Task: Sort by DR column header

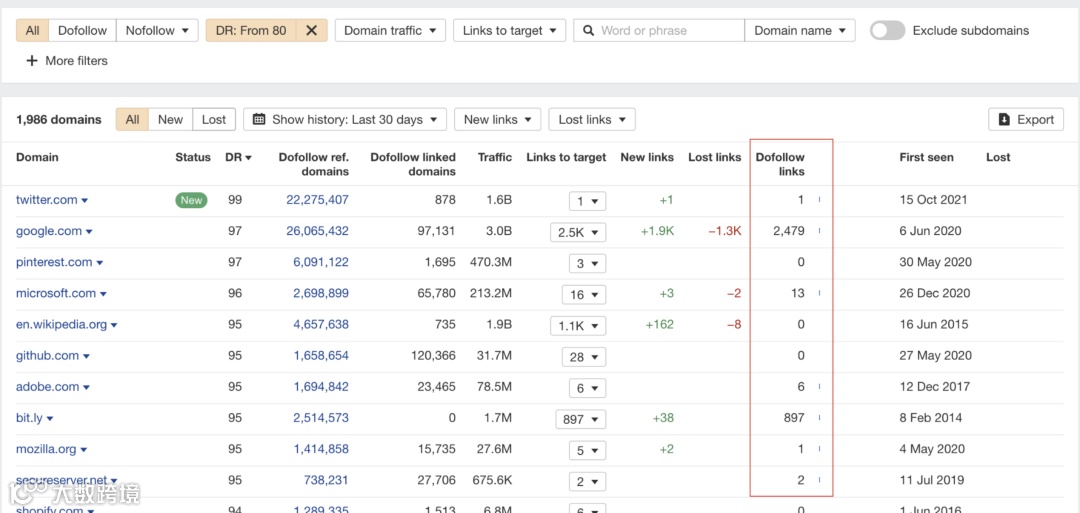Action: 238,157
